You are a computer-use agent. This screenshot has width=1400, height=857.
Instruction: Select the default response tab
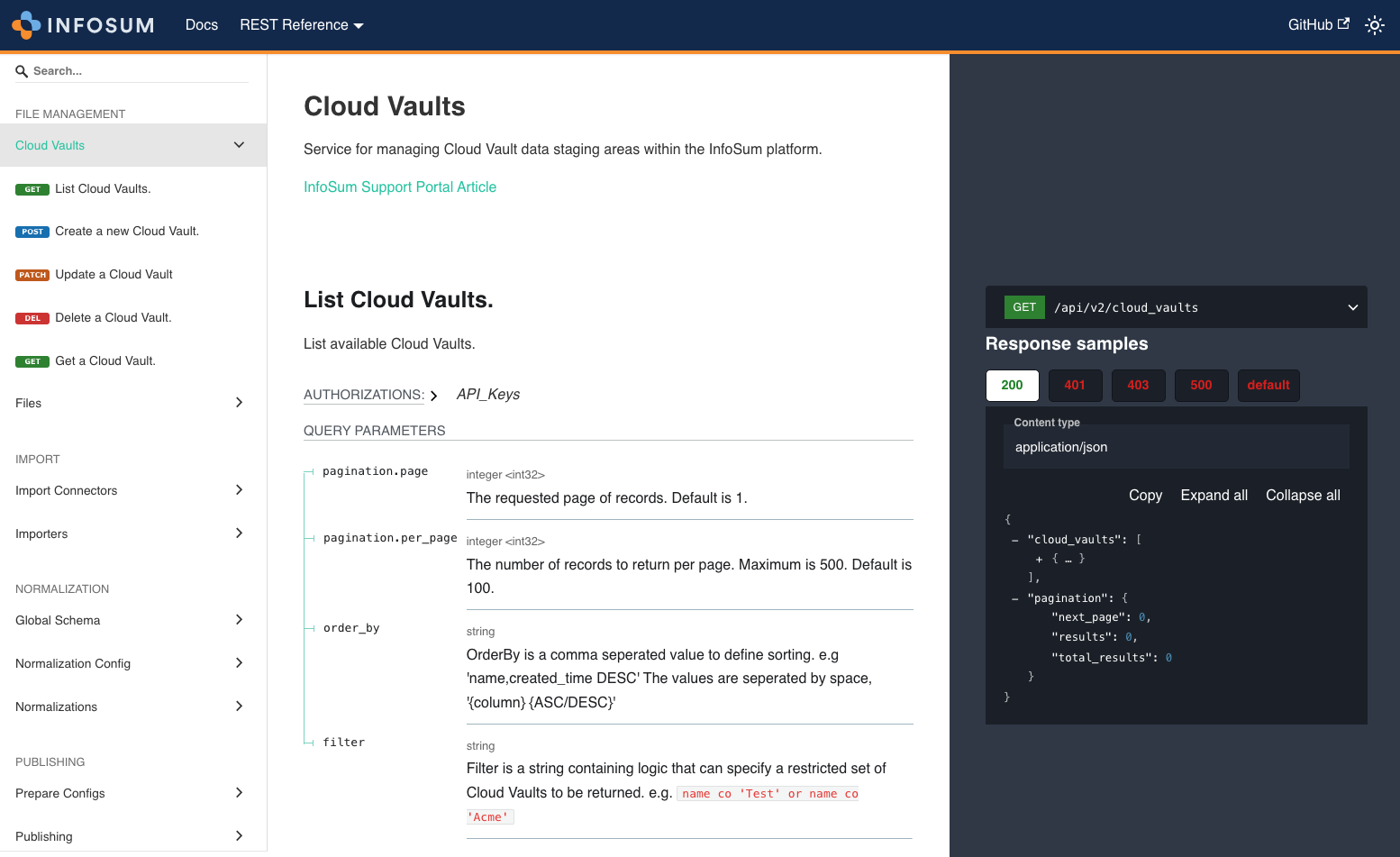(1268, 385)
